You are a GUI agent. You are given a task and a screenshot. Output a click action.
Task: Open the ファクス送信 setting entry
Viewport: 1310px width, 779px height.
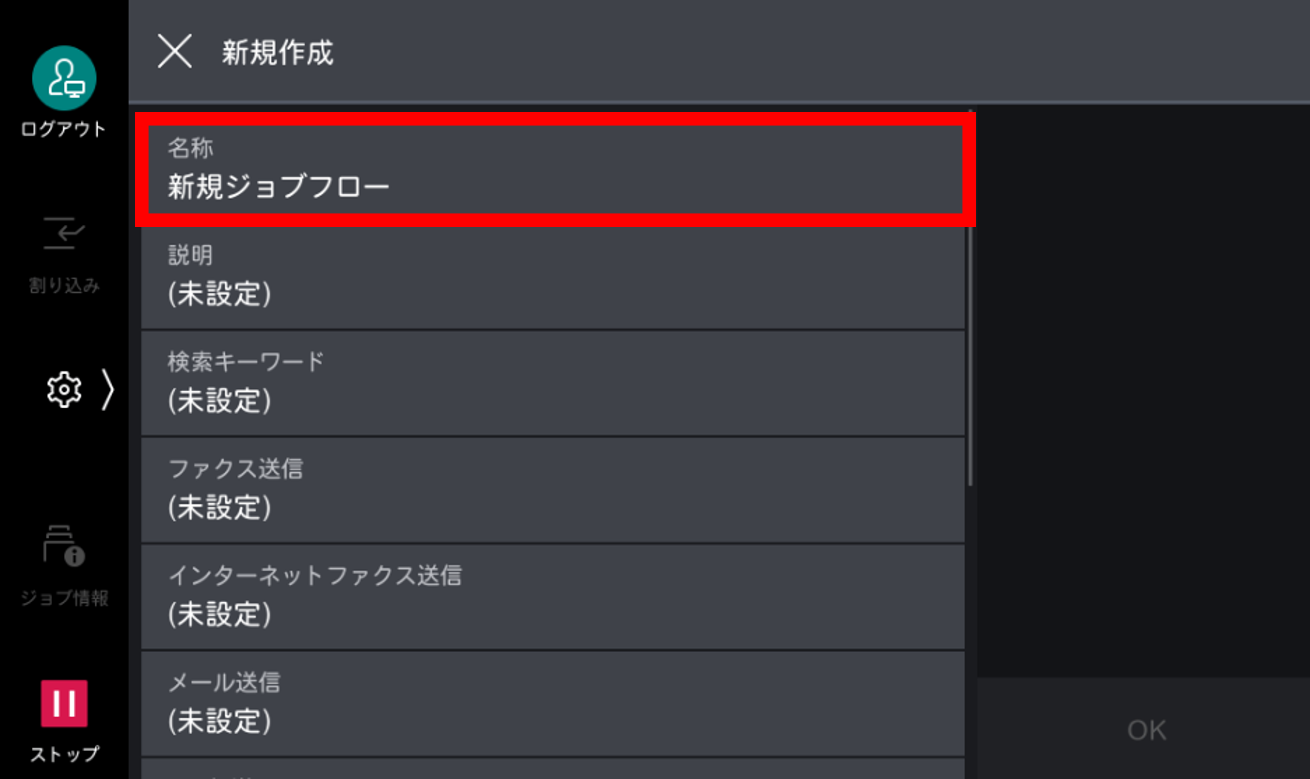553,490
